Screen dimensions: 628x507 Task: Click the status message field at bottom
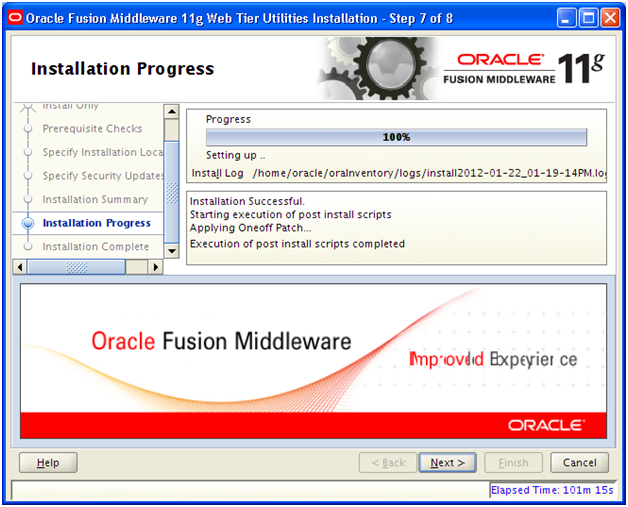pos(250,490)
